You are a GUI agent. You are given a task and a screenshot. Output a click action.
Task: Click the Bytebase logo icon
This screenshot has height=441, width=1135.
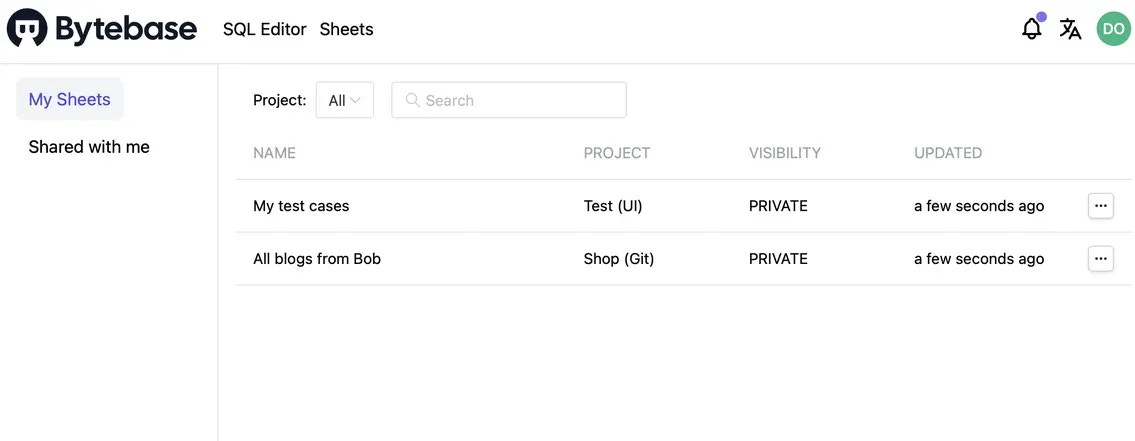click(x=27, y=29)
